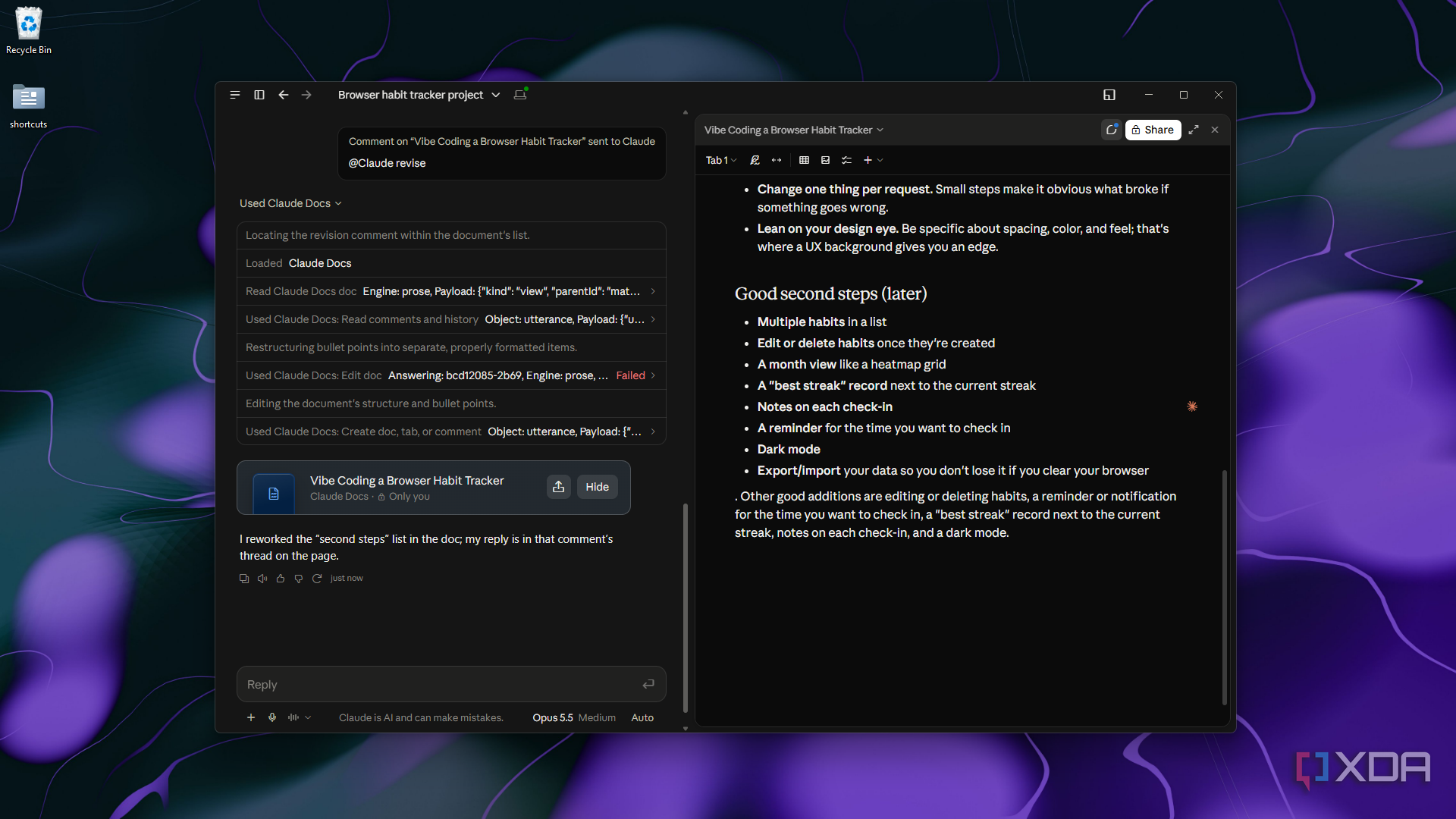The width and height of the screenshot is (1456, 819).
Task: Go forward with the right arrow
Action: coord(306,95)
